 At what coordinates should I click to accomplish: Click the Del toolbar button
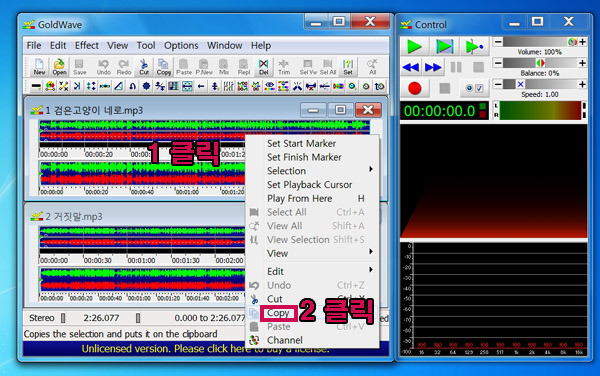[x=263, y=67]
